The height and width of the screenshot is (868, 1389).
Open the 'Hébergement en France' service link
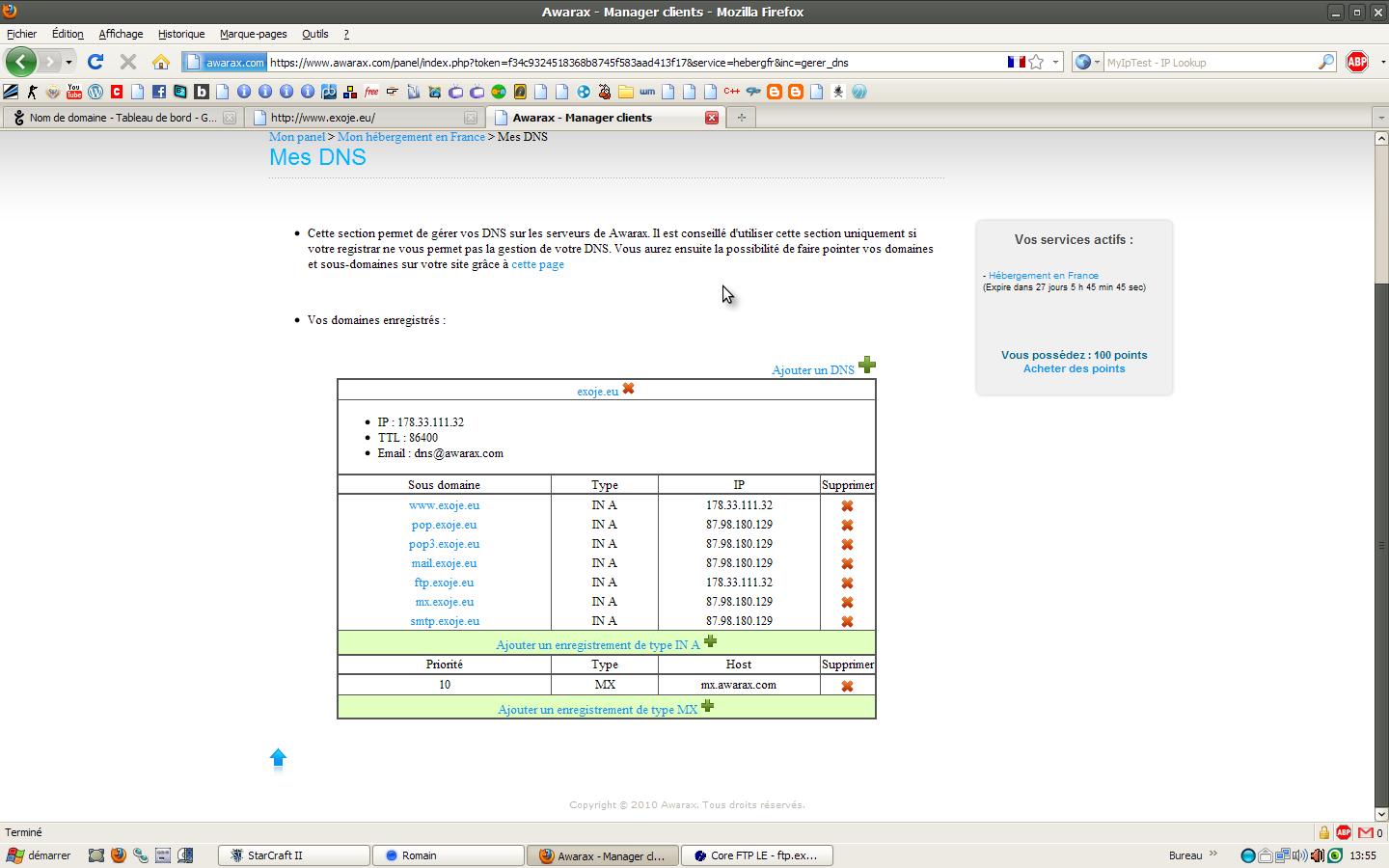click(1043, 276)
